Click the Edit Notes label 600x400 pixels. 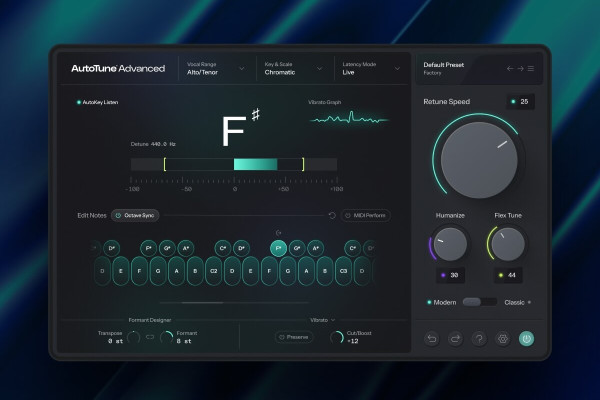92,216
